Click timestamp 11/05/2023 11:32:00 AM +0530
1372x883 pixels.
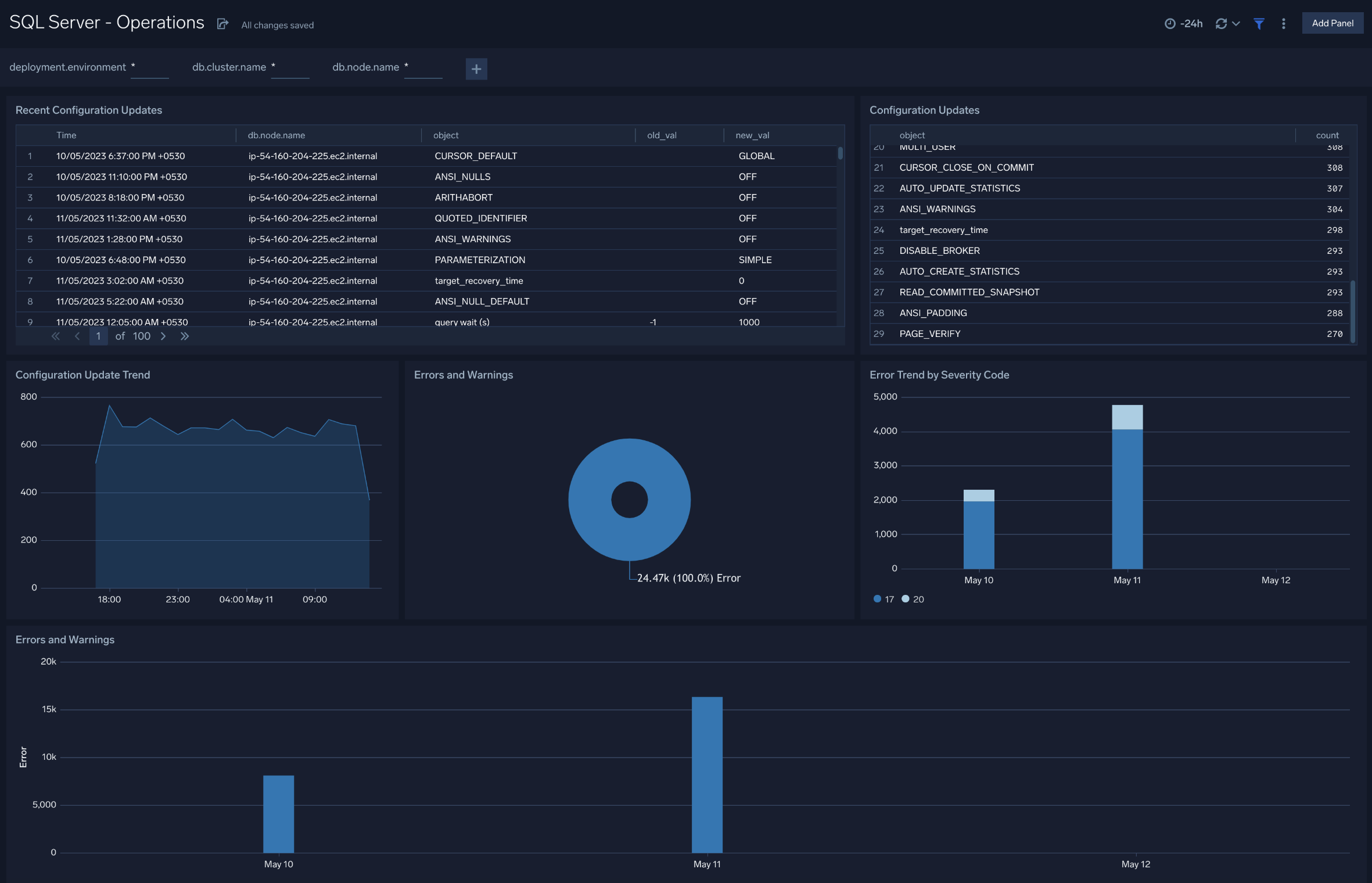coord(121,219)
